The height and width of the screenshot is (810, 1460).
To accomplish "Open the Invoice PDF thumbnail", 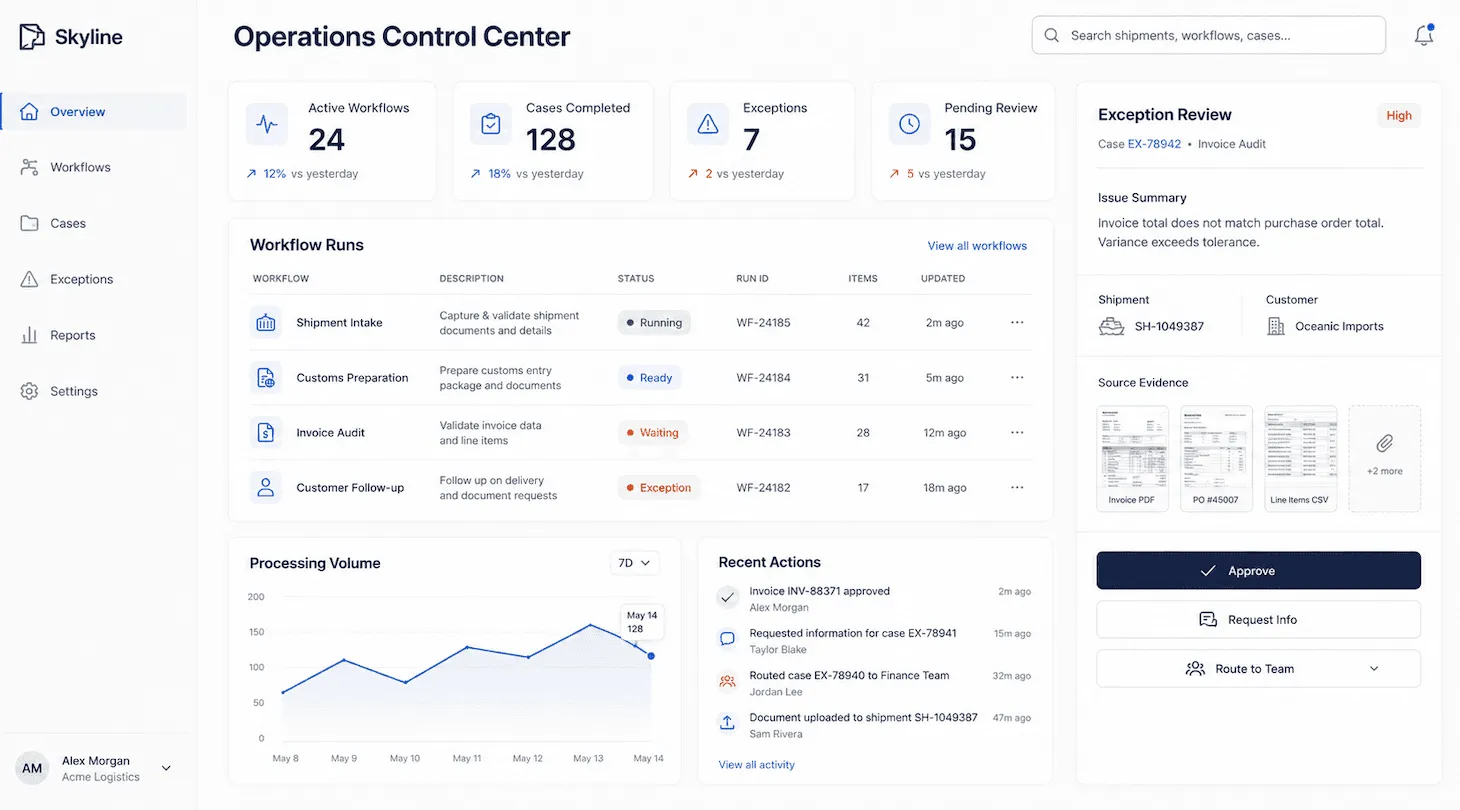I will click(1132, 459).
